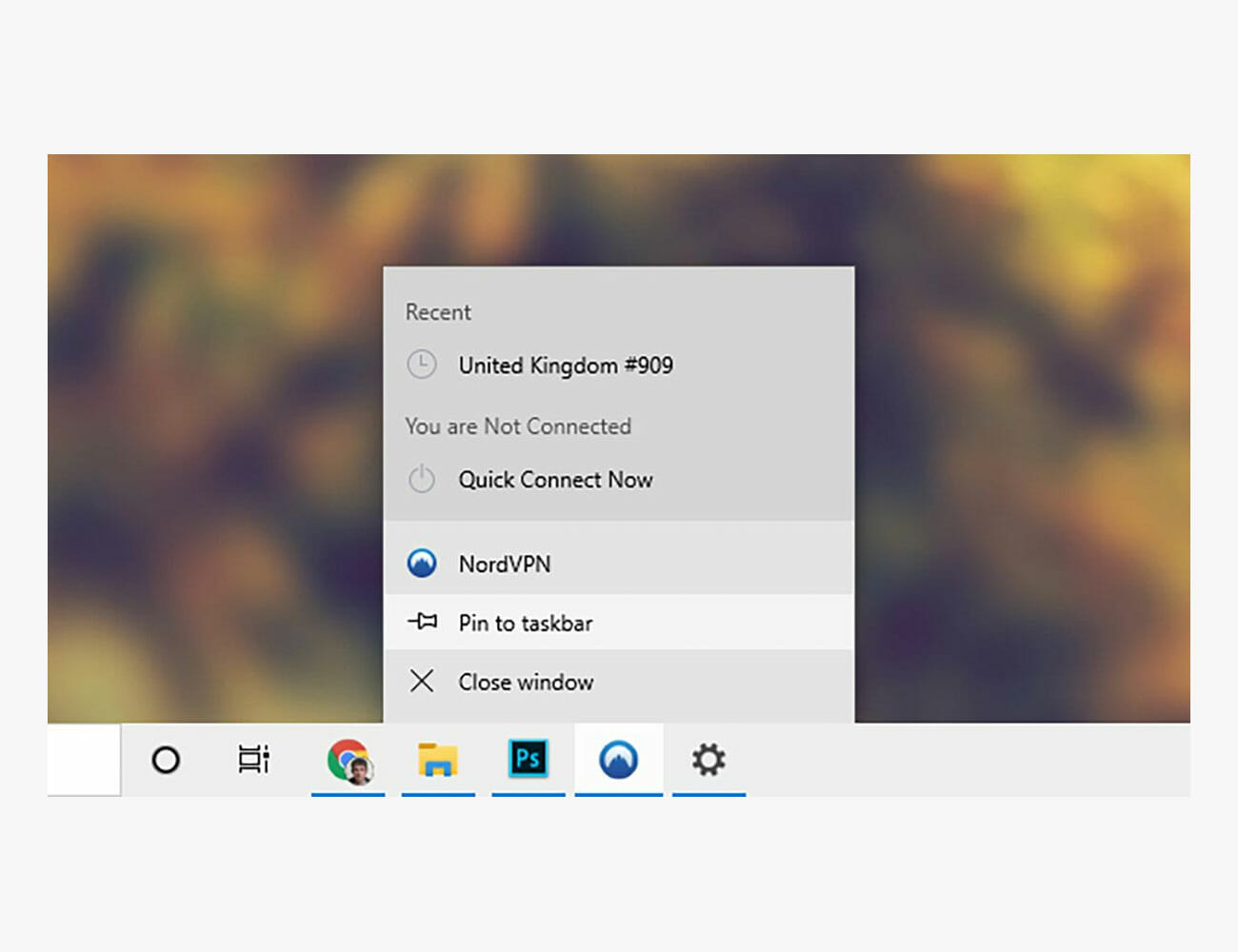1238x952 pixels.
Task: Click the You are Not Connected label
Action: pos(518,426)
